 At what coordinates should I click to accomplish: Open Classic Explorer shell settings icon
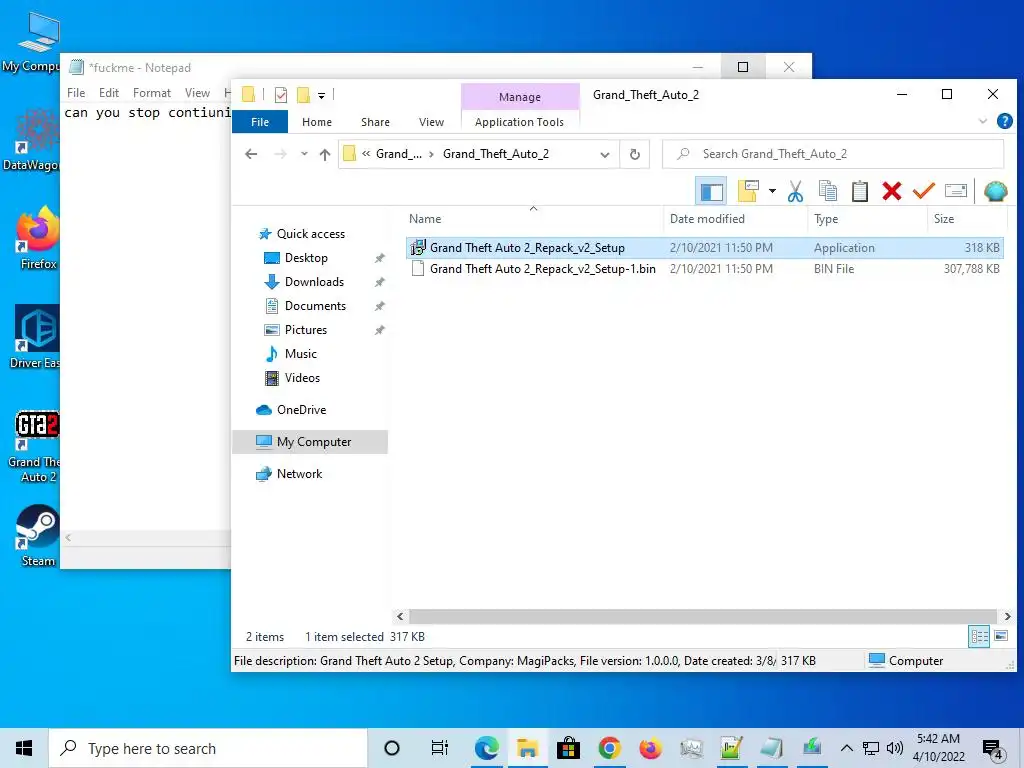[995, 191]
